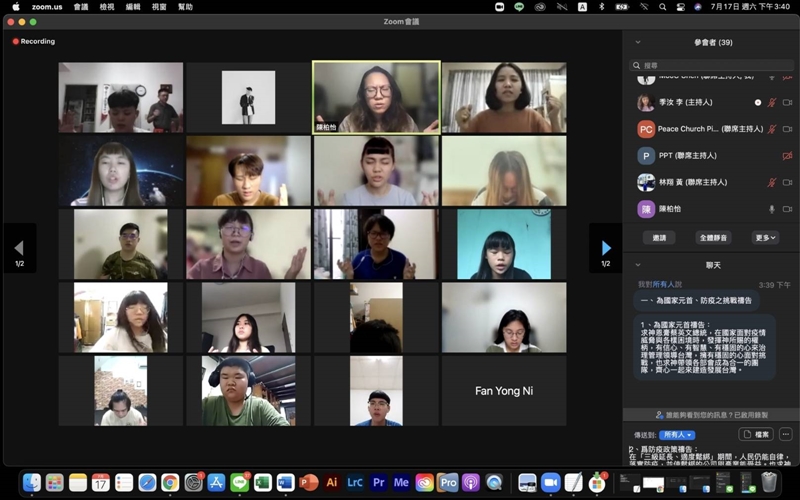Screen dimensions: 800x500
Task: Open the 視窗 menu
Action: (x=159, y=7)
